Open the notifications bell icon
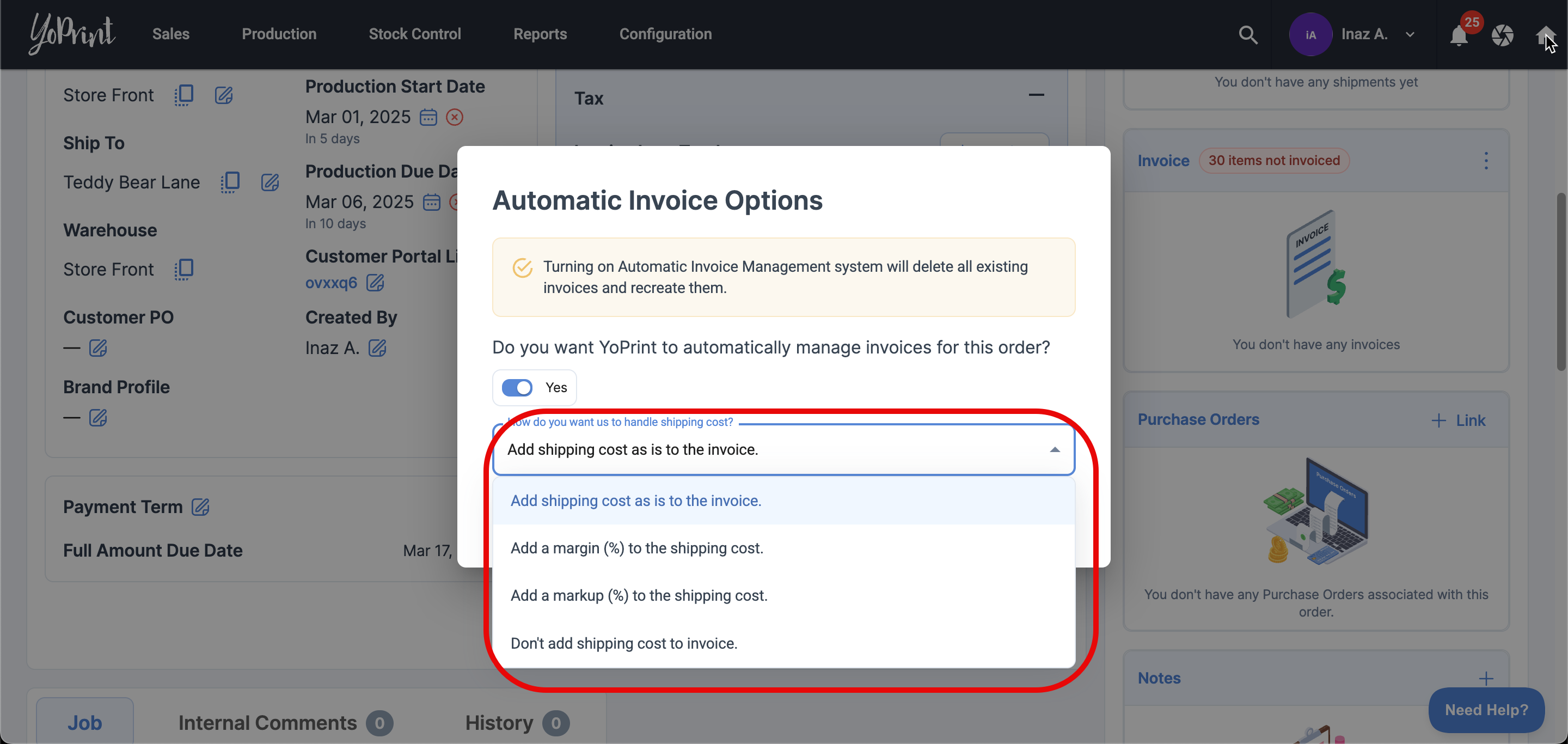 point(1459,35)
